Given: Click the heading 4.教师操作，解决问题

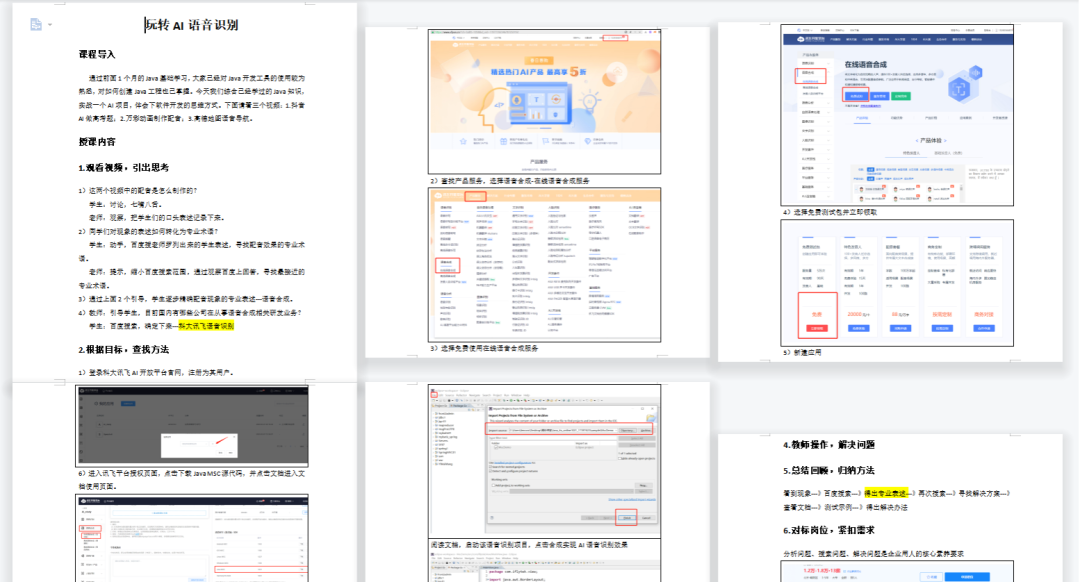Looking at the screenshot, I should tap(829, 444).
